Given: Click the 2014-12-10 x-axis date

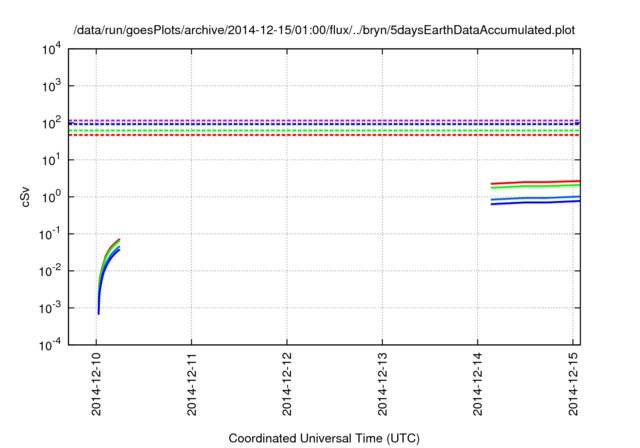Looking at the screenshot, I should tap(96, 384).
